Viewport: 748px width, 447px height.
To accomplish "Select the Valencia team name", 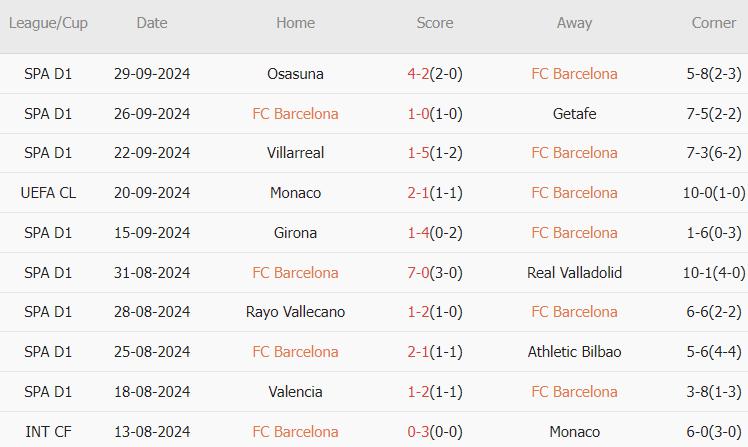I will 295,392.
